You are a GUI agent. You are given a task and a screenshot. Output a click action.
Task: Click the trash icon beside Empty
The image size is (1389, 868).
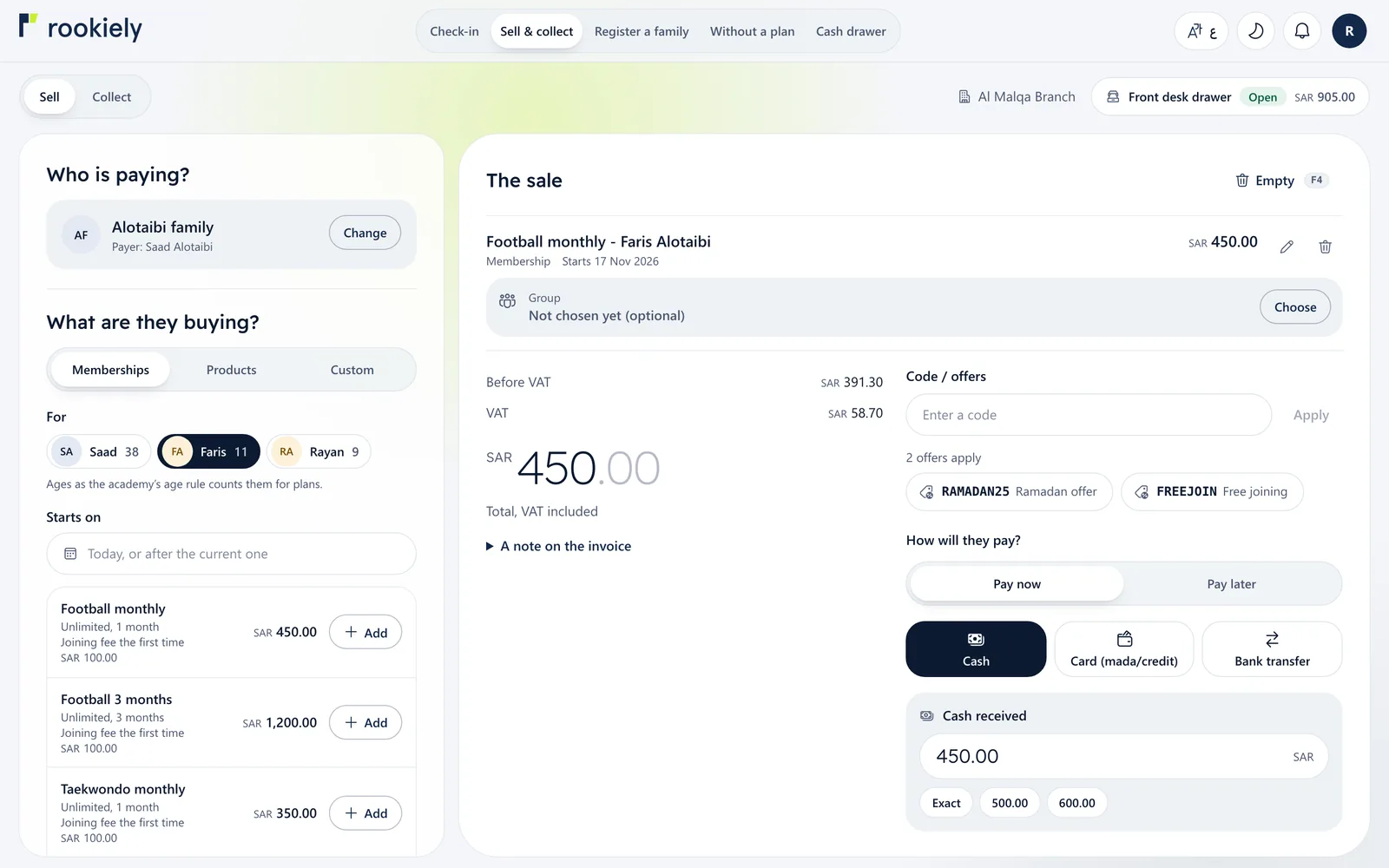[1242, 181]
